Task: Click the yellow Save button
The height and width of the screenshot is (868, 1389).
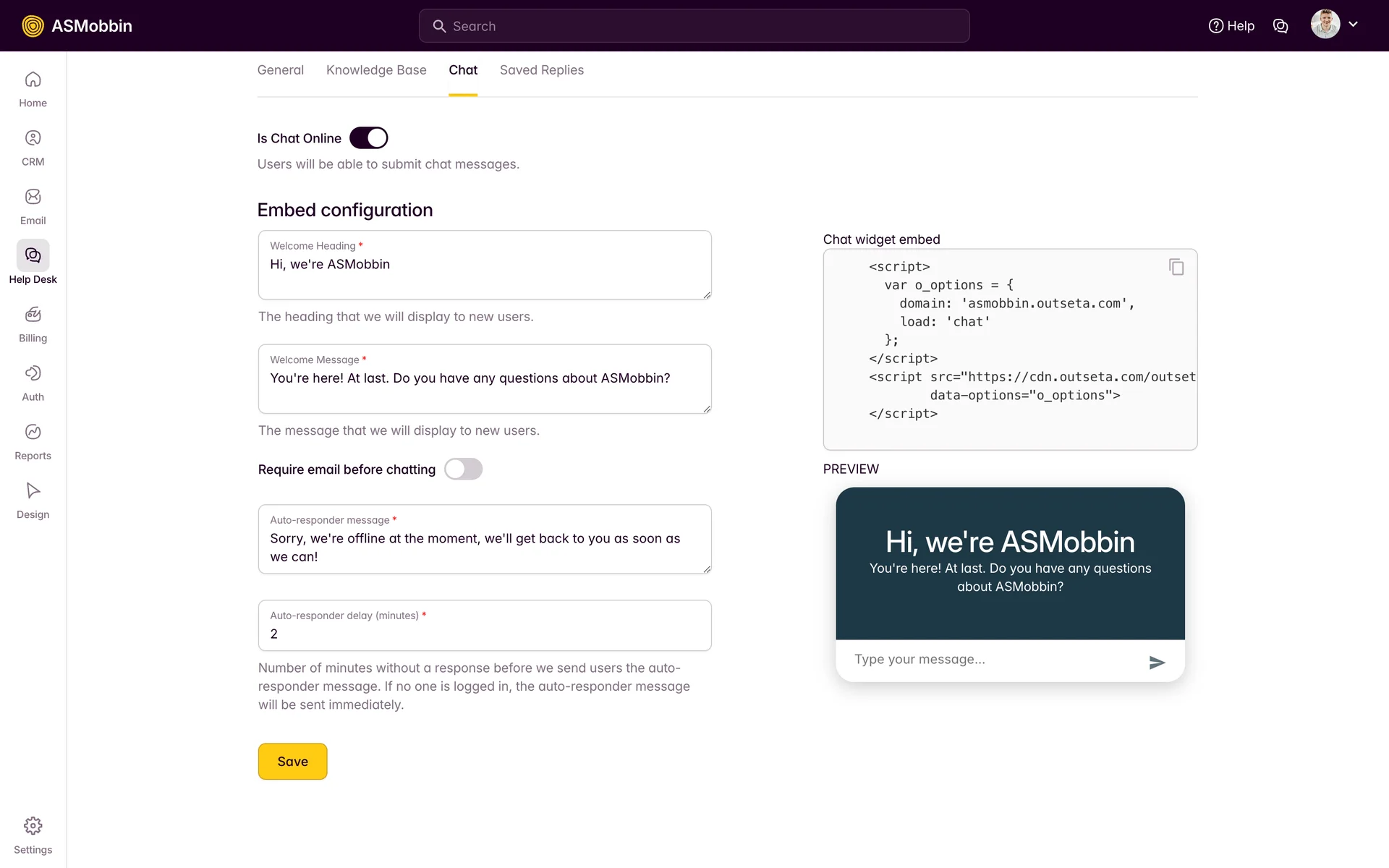Action: (x=292, y=761)
